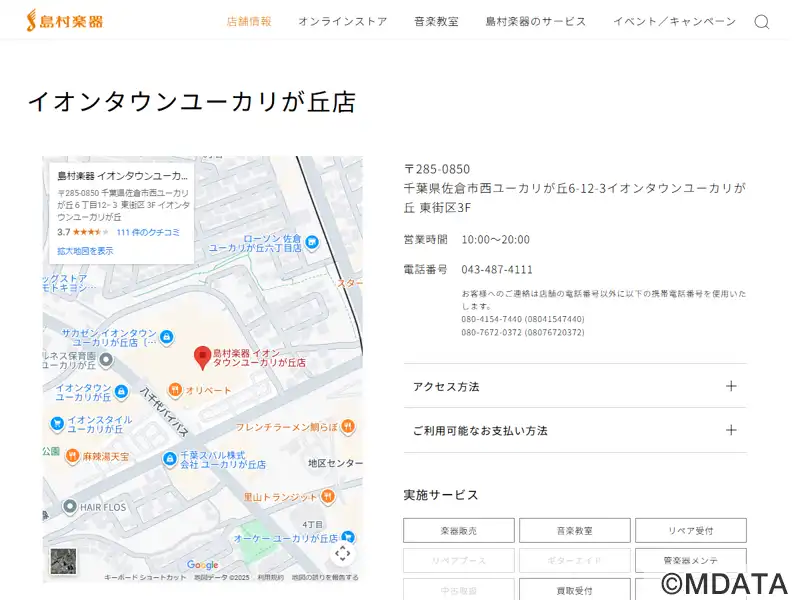Expand ご利用可能なお支払い方法 plus icon

[x=731, y=430]
